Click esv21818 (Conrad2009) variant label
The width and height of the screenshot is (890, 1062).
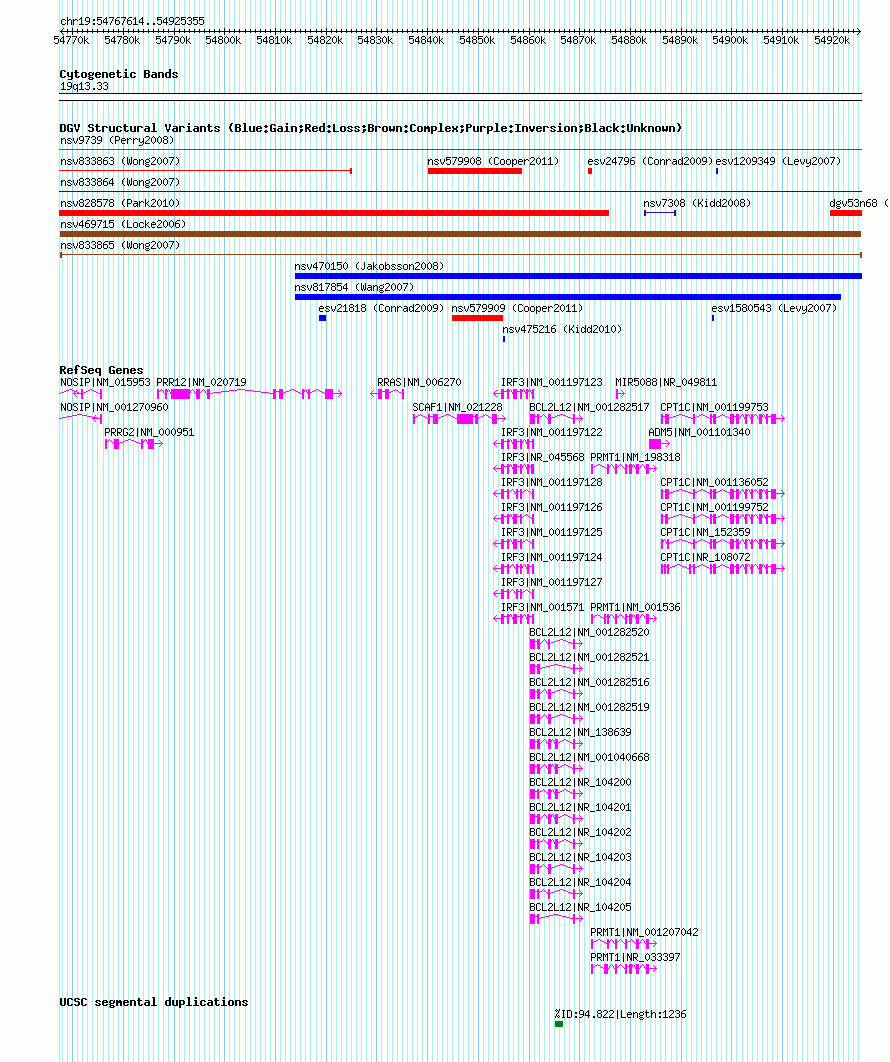point(381,308)
